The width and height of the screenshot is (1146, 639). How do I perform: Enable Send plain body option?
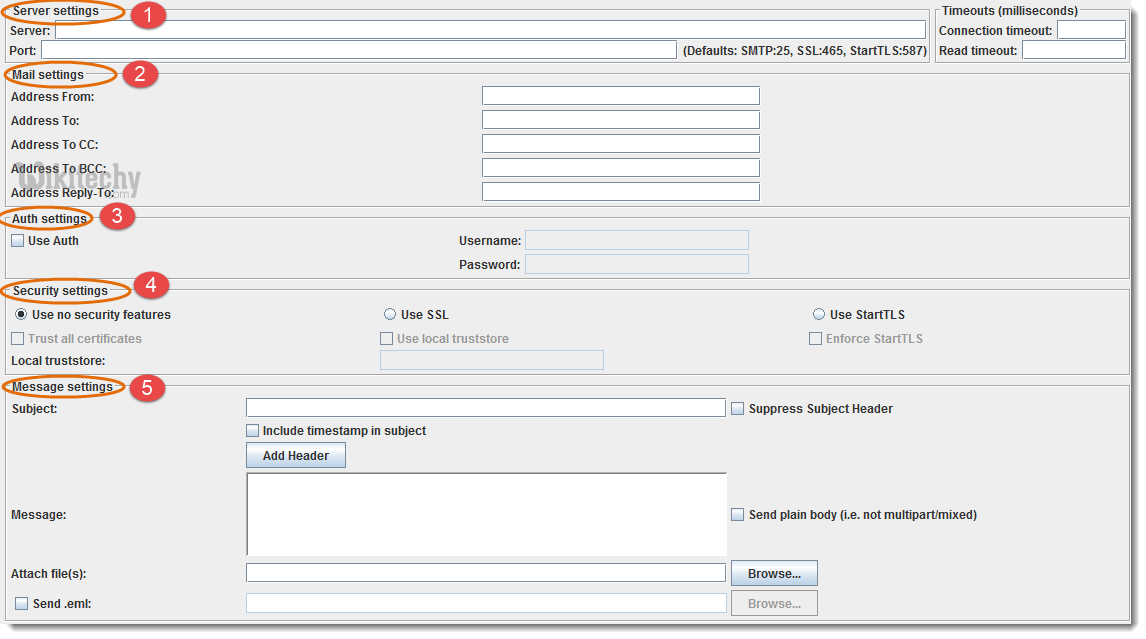(x=738, y=515)
